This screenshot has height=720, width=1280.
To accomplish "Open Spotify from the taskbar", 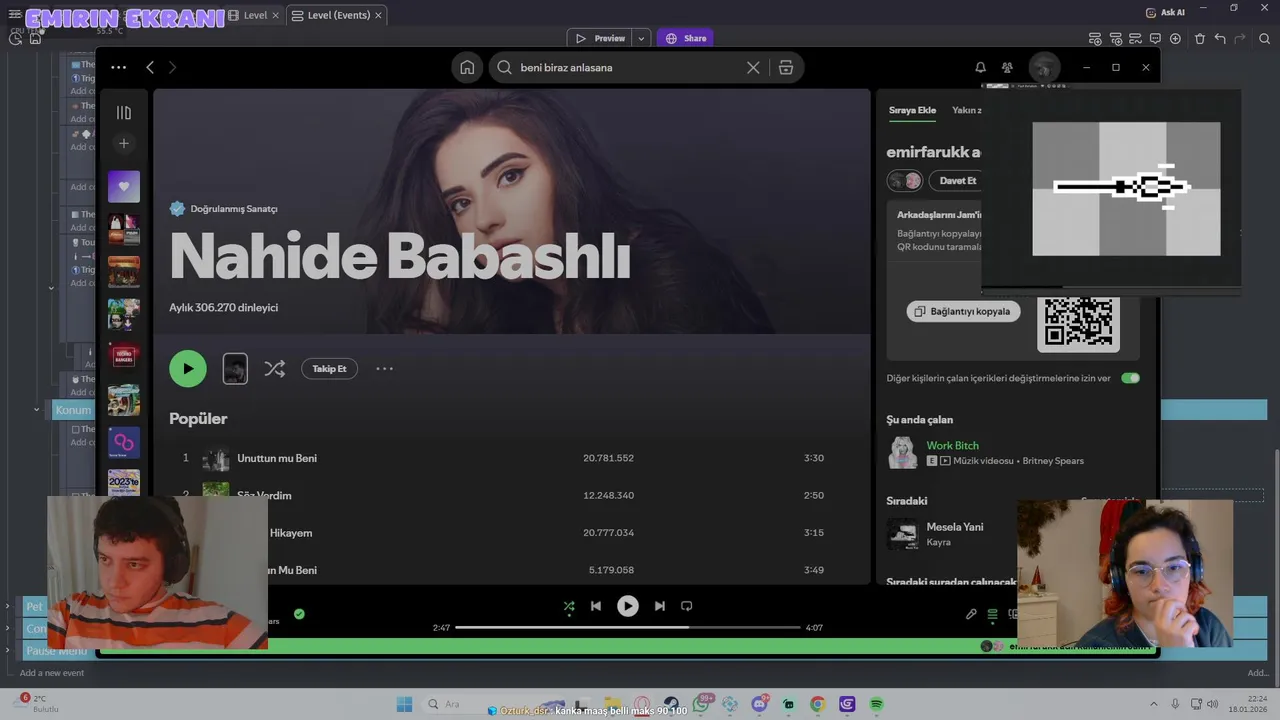I will pos(876,704).
